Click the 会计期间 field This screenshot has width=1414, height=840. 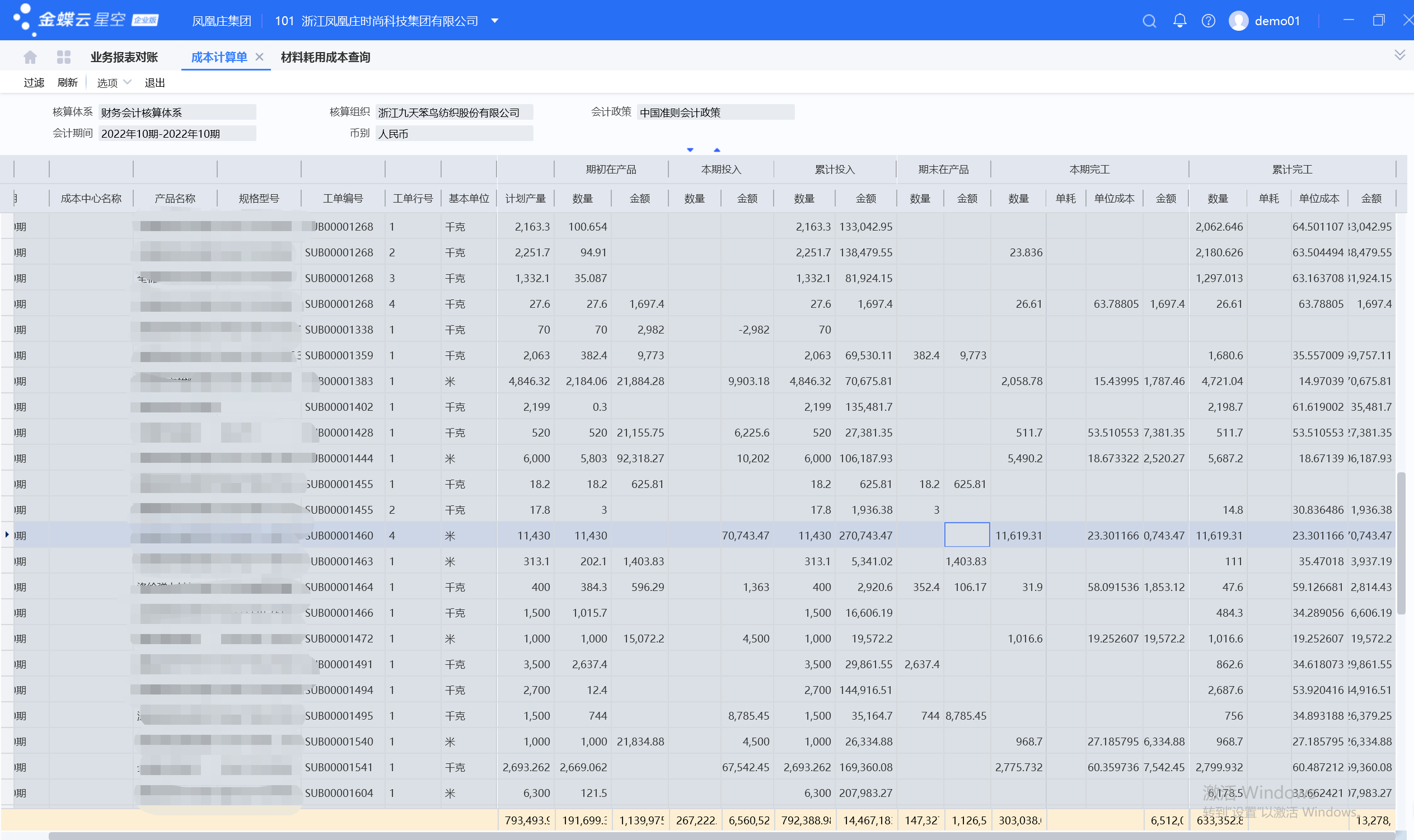pos(176,133)
